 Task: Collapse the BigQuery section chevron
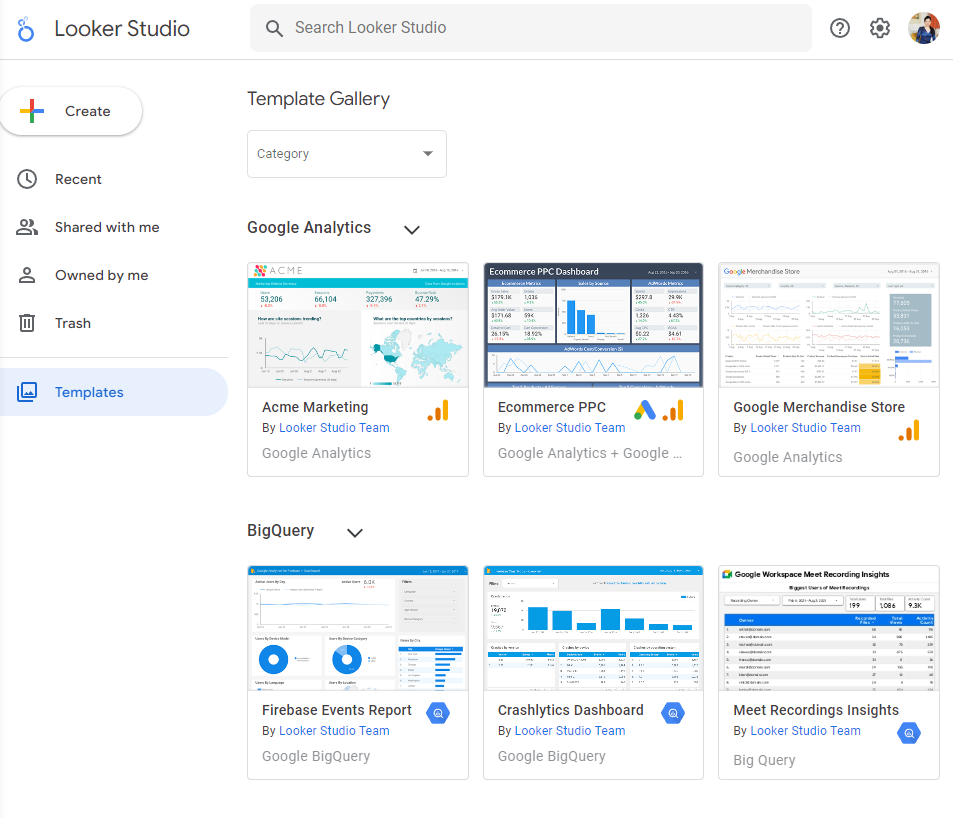355,533
